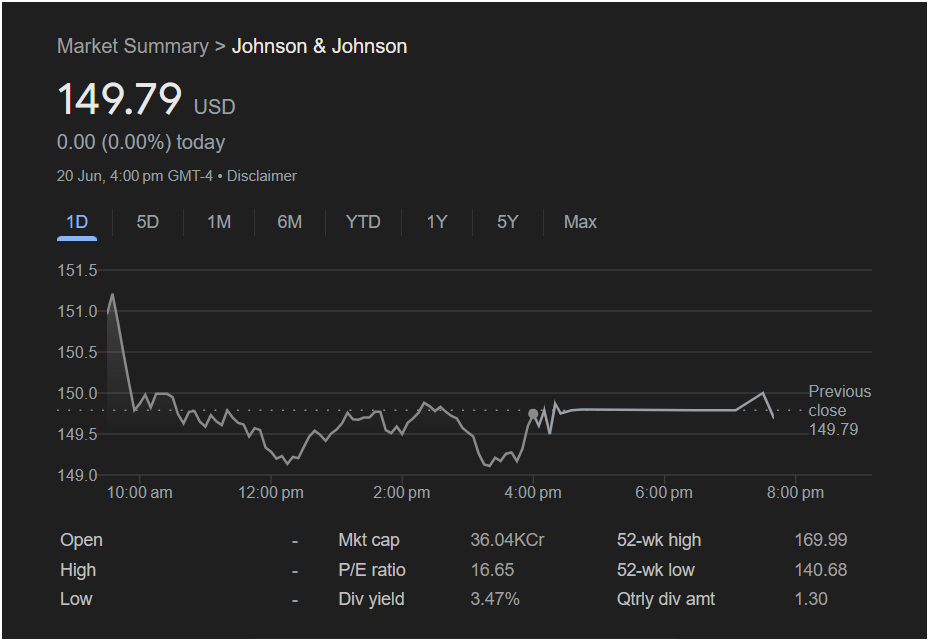Open the 1M chart range
Viewport: 929px width, 641px height.
coord(219,222)
